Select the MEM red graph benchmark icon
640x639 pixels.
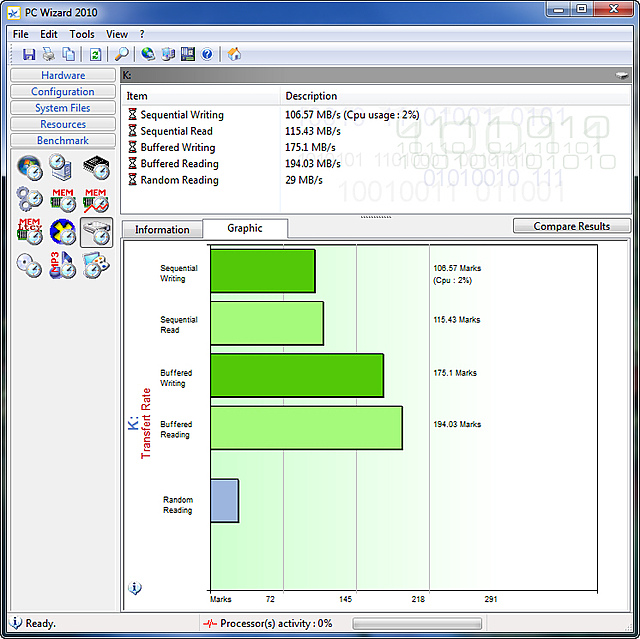96,200
